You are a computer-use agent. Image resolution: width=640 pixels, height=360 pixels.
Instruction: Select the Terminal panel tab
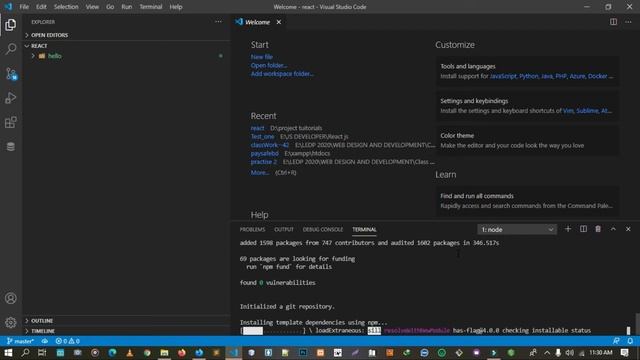(x=364, y=229)
